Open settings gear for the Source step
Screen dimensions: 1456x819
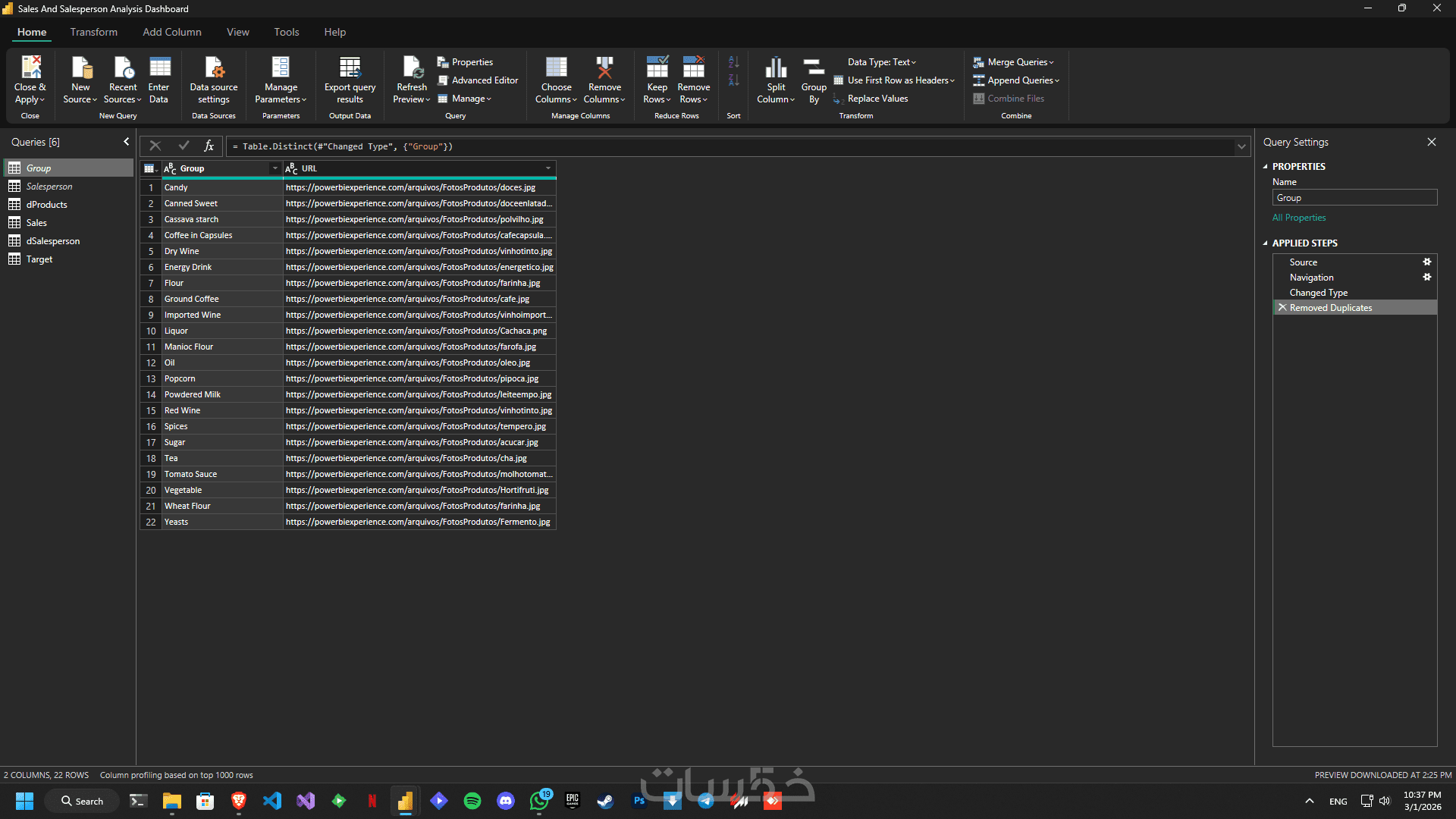tap(1426, 262)
